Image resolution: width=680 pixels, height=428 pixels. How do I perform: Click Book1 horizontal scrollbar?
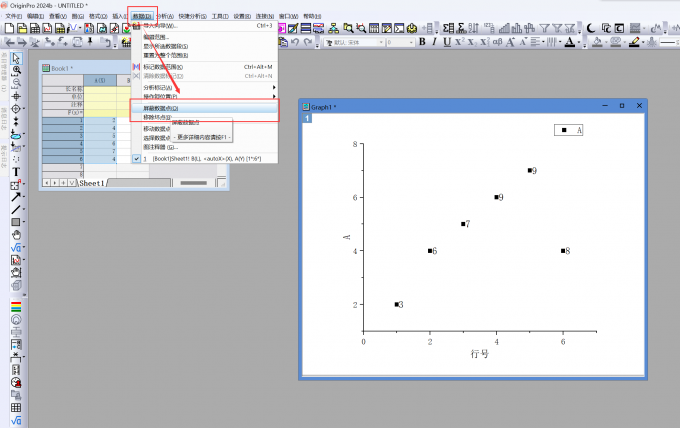click(x=193, y=183)
